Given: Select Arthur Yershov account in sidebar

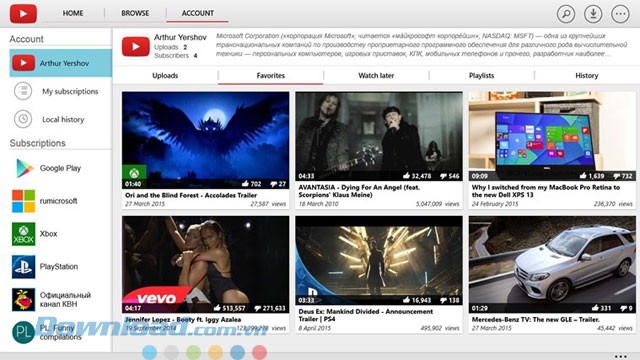Looking at the screenshot, I should (60, 63).
